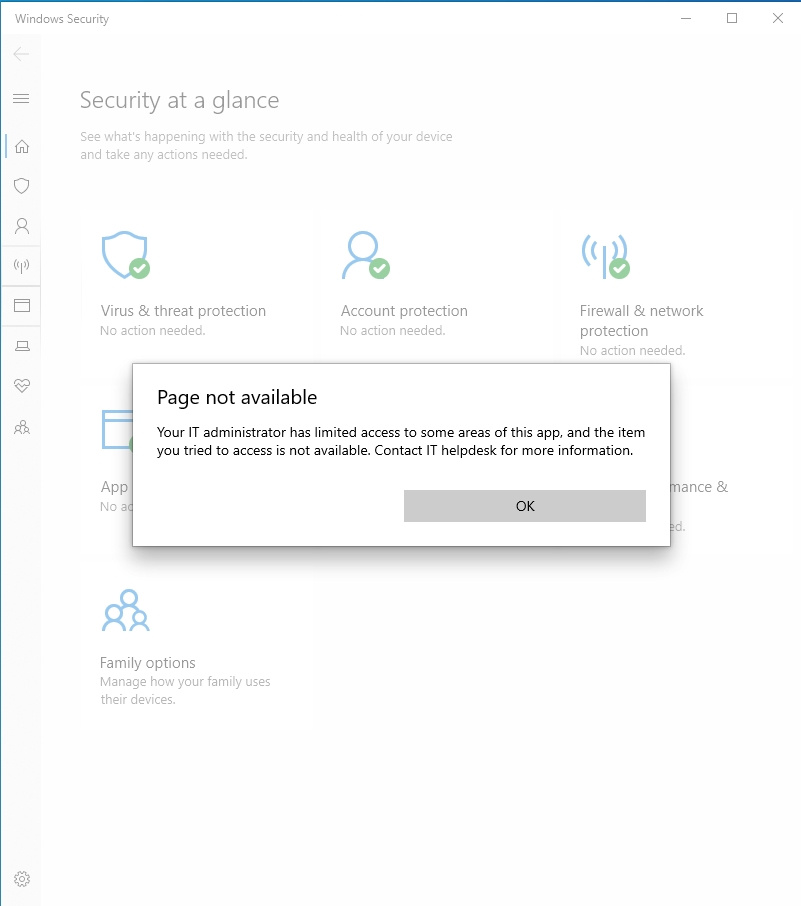
Task: Open Account protection person icon in sidebar
Action: (x=22, y=226)
